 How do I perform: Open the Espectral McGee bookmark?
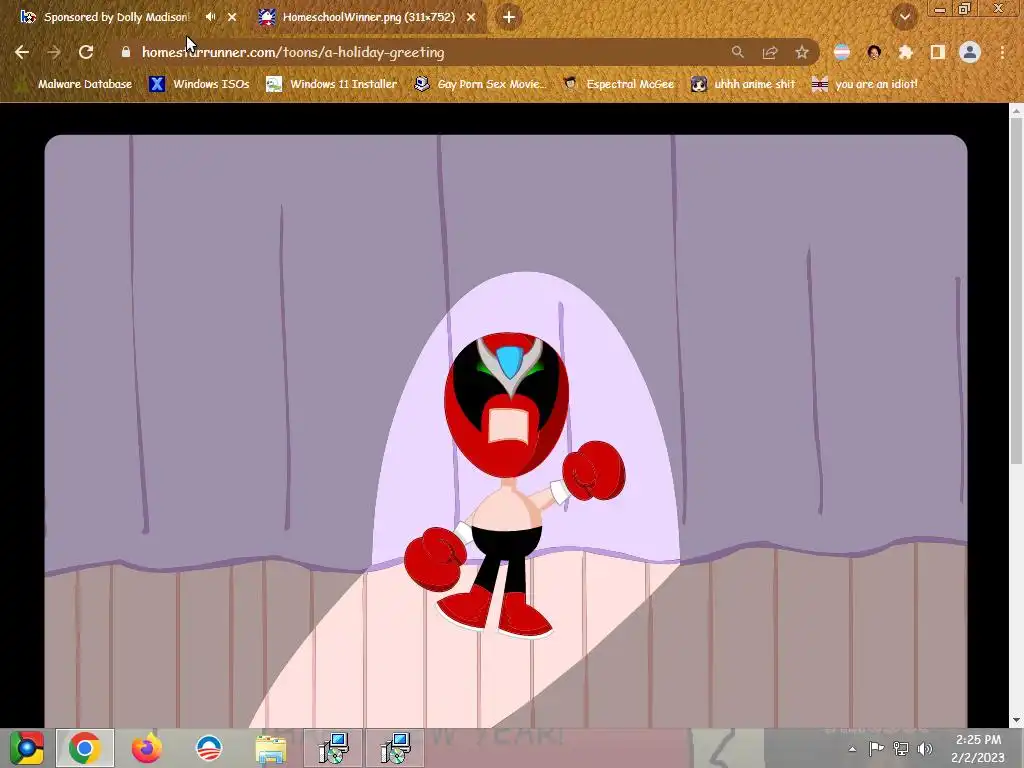(x=619, y=84)
